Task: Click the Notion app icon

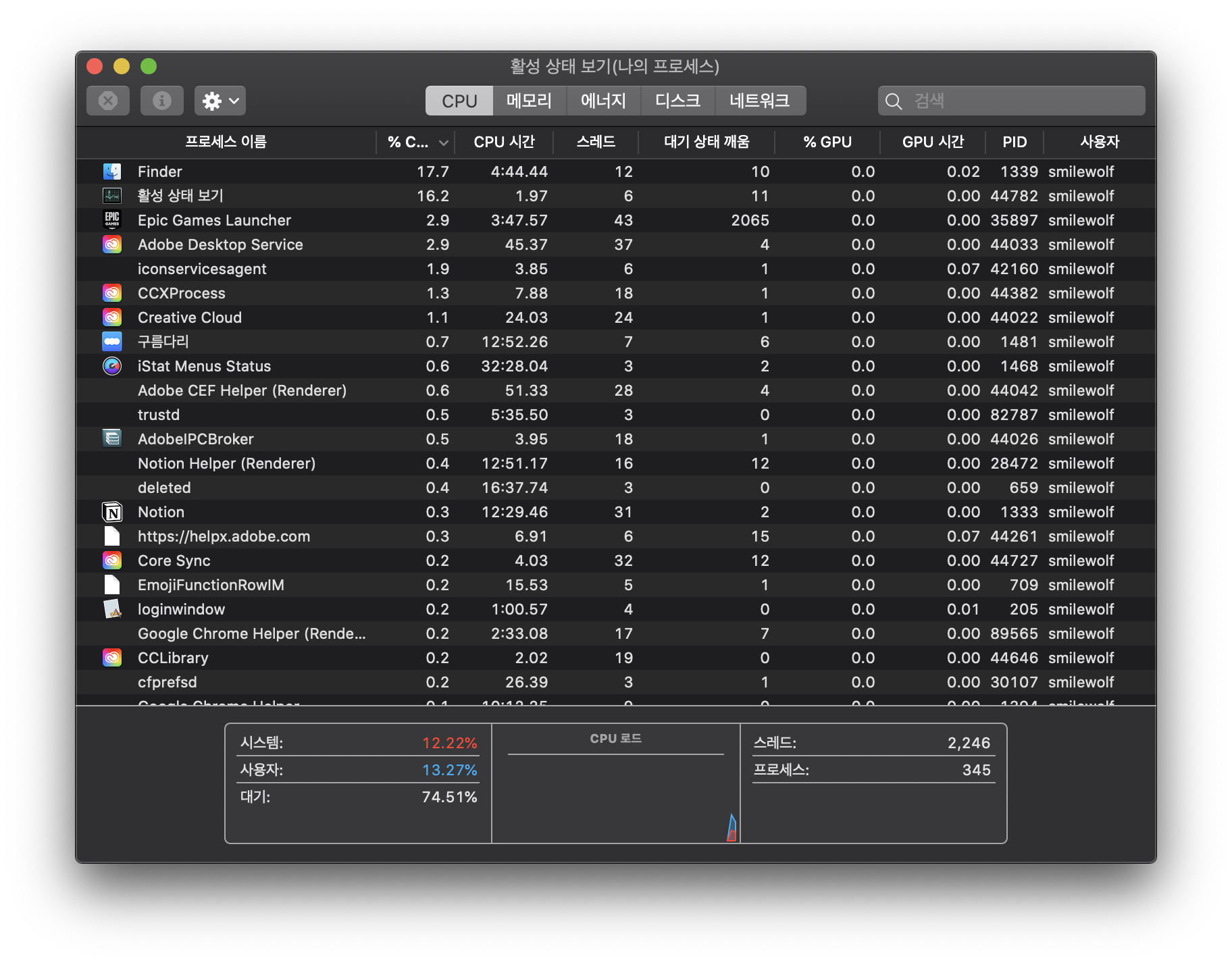Action: click(112, 512)
